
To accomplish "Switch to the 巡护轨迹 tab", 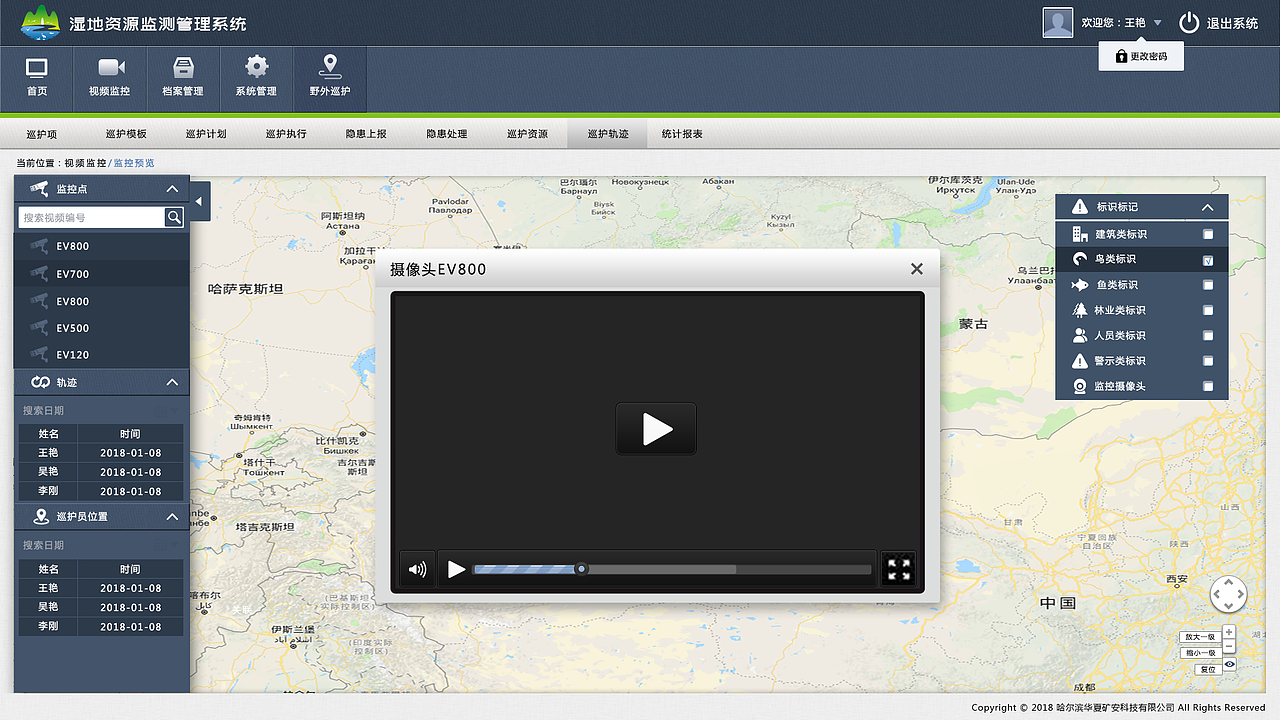I will (607, 133).
